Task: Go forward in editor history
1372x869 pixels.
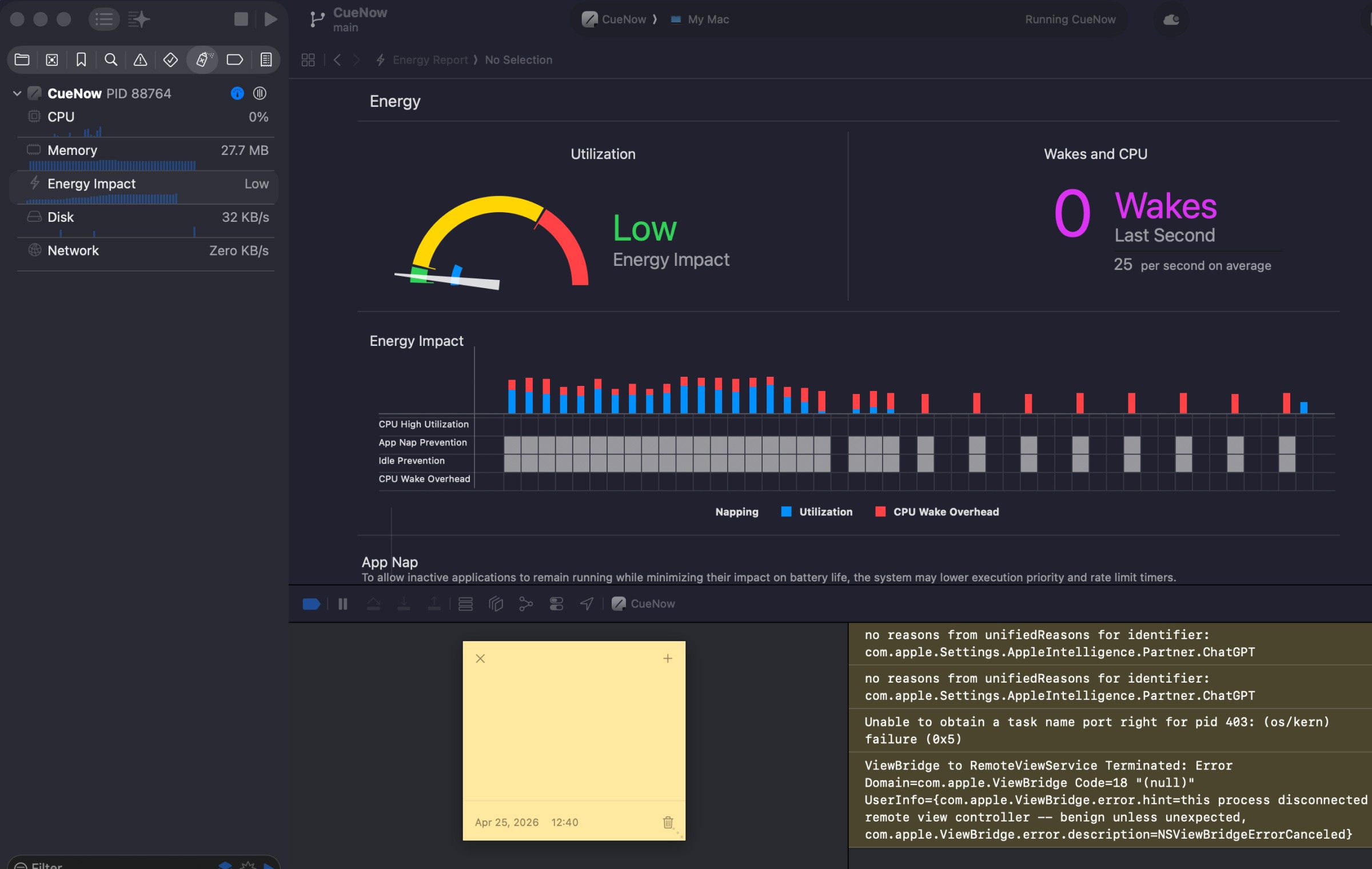Action: click(x=357, y=59)
